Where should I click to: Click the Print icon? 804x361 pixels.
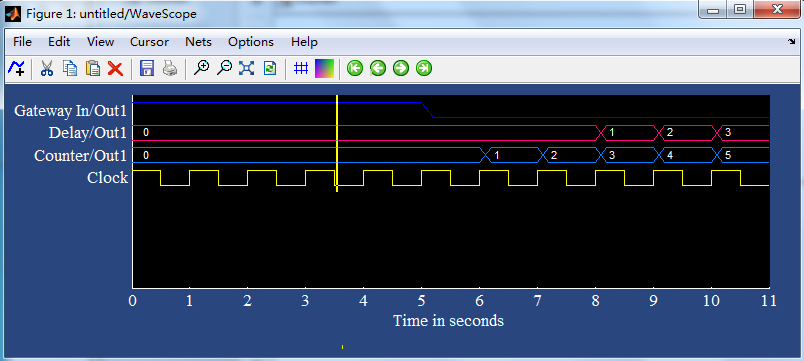[170, 68]
